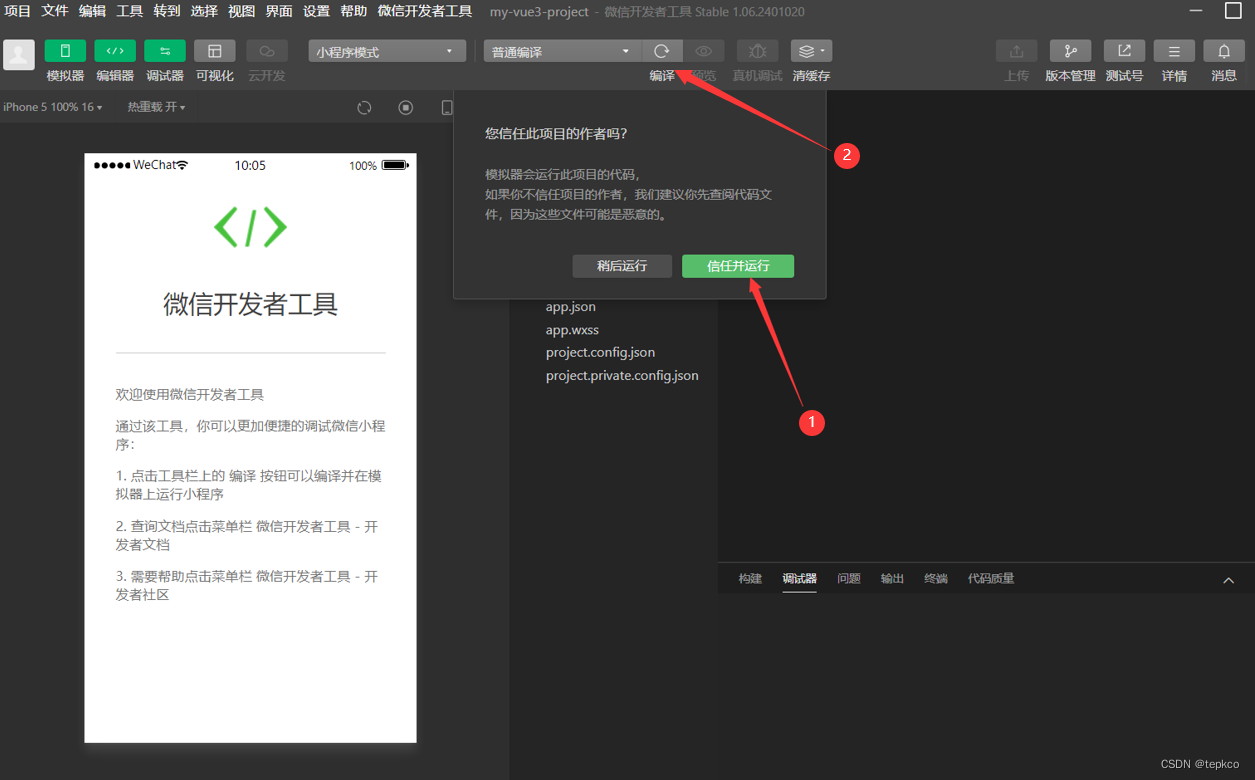Switch to the 构建 tab

(x=750, y=578)
